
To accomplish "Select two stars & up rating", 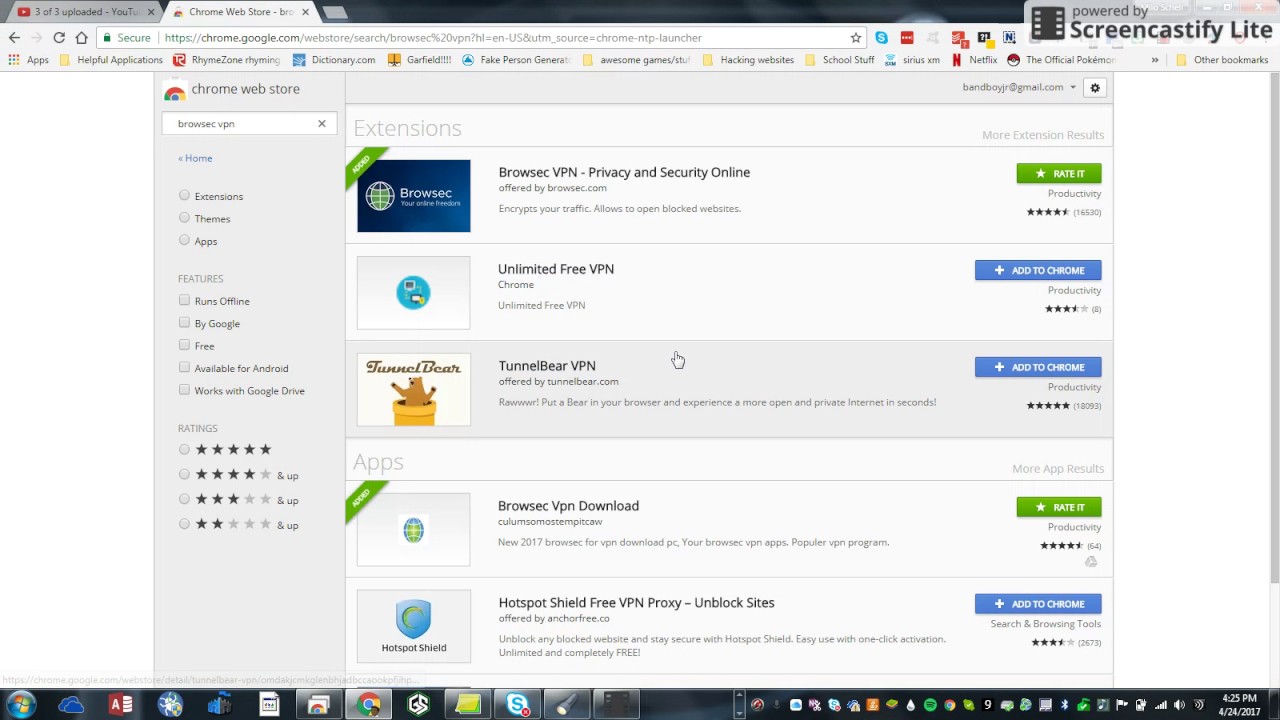I will coord(184,524).
